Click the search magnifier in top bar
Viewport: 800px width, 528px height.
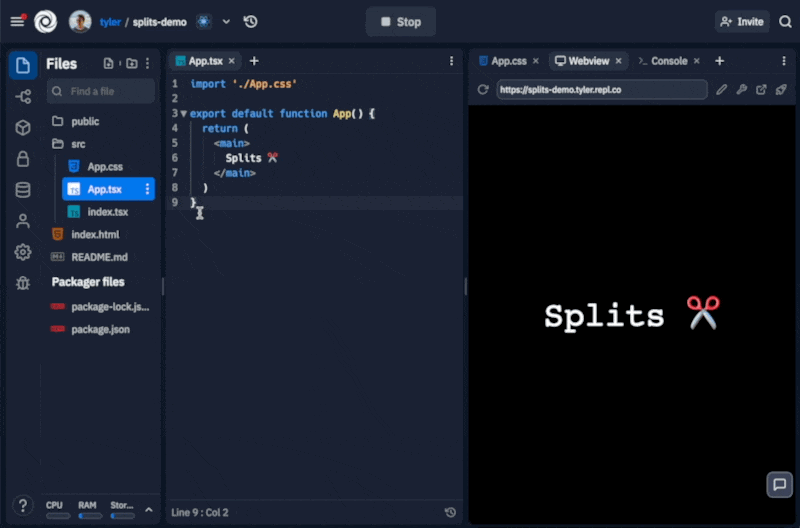pos(785,21)
